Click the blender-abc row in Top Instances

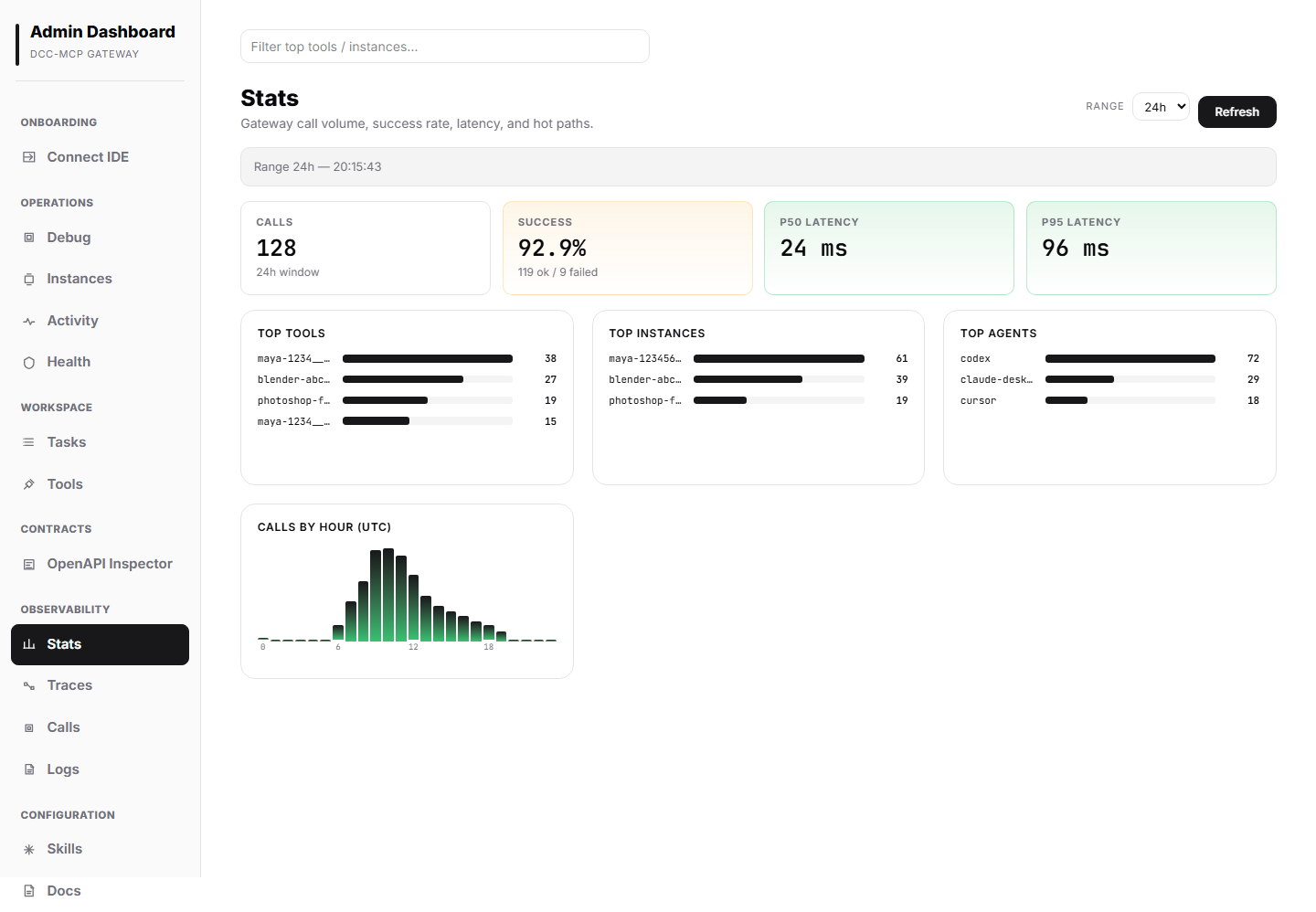pyautogui.click(x=759, y=379)
